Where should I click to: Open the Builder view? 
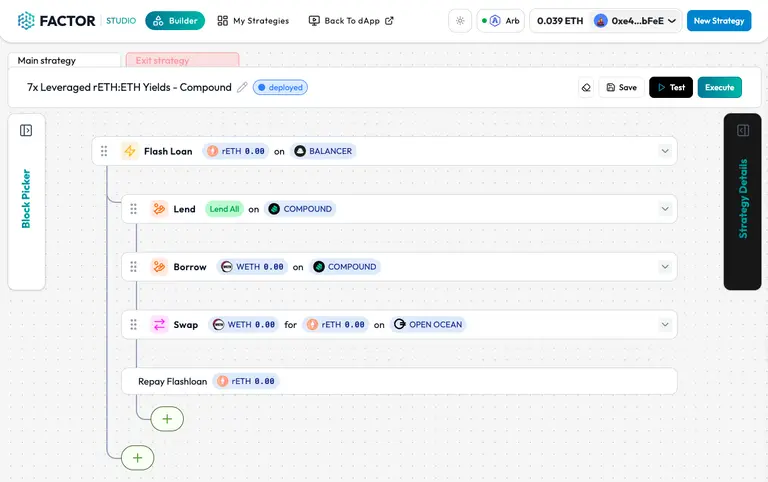pos(175,21)
